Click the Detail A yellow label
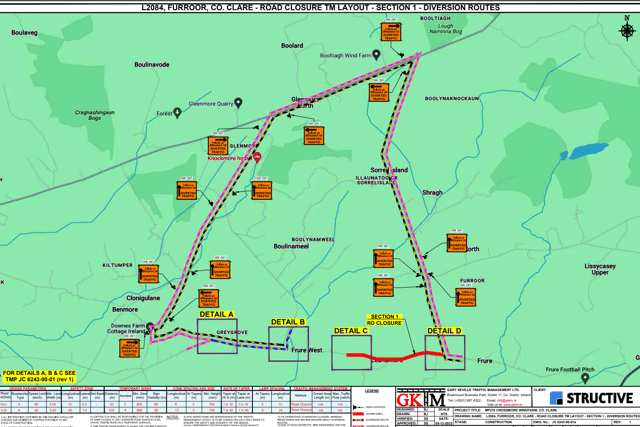Viewport: 640px width, 427px height. tap(216, 314)
